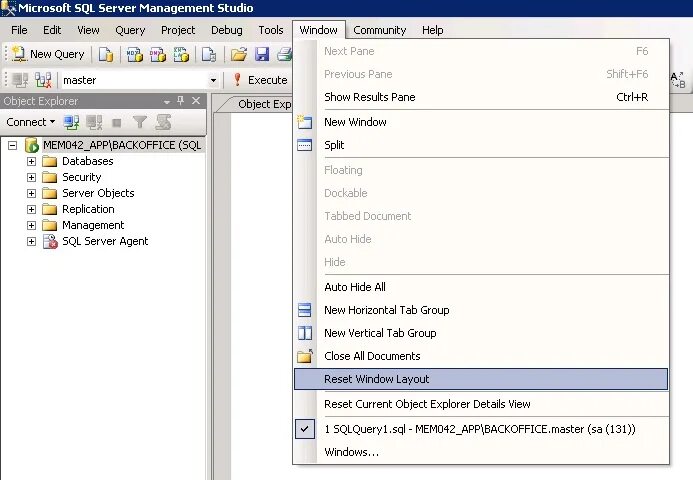Select the Security tree item
This screenshot has height=480, width=693.
(x=82, y=177)
